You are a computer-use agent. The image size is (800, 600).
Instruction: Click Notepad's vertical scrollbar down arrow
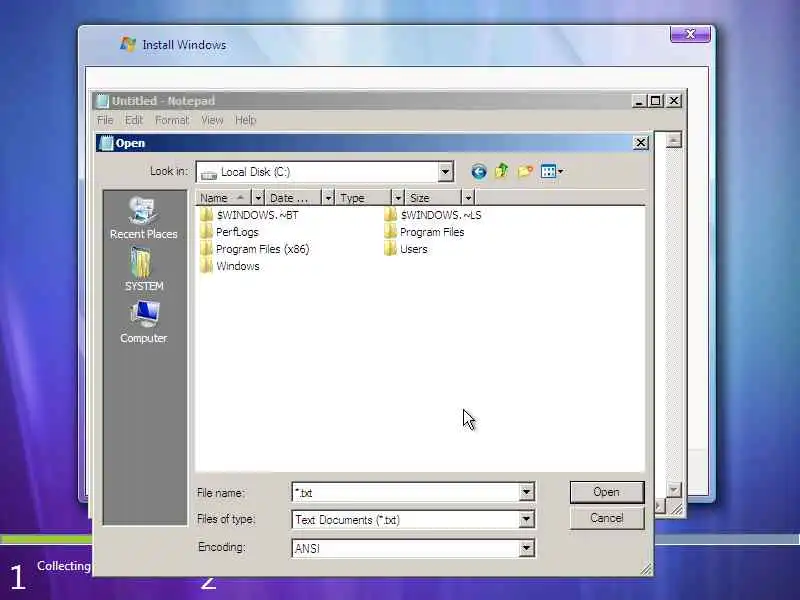pyautogui.click(x=673, y=490)
